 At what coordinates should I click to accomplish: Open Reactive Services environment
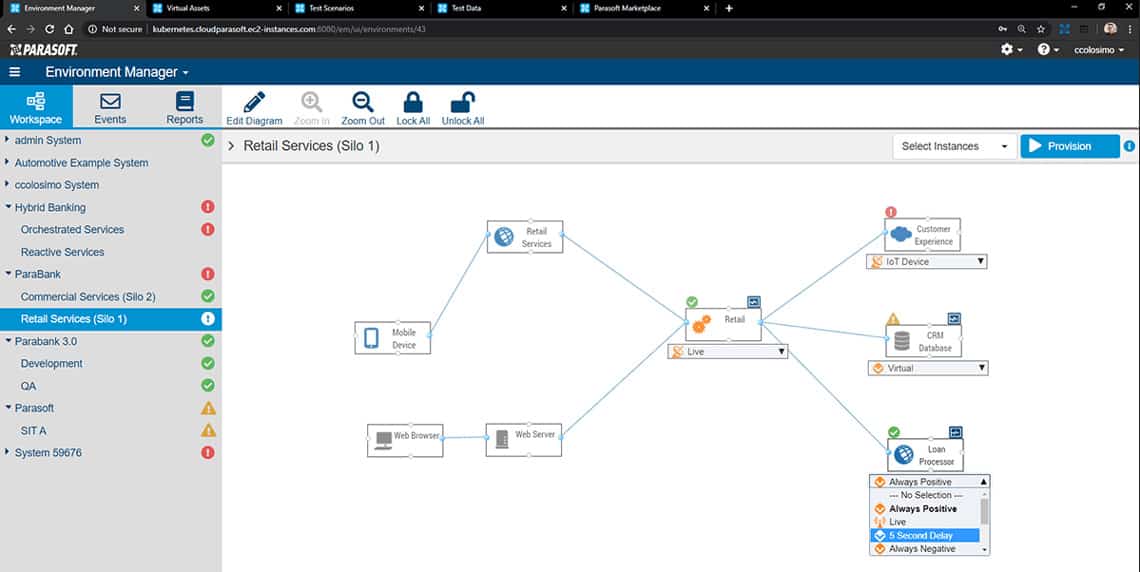63,251
